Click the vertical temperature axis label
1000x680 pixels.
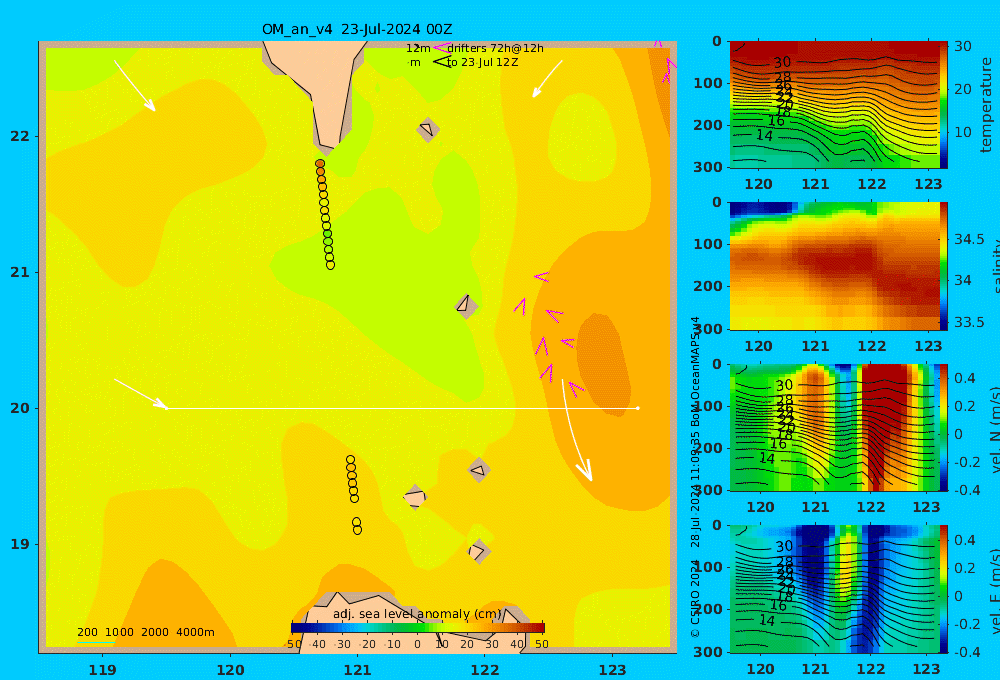(x=986, y=105)
